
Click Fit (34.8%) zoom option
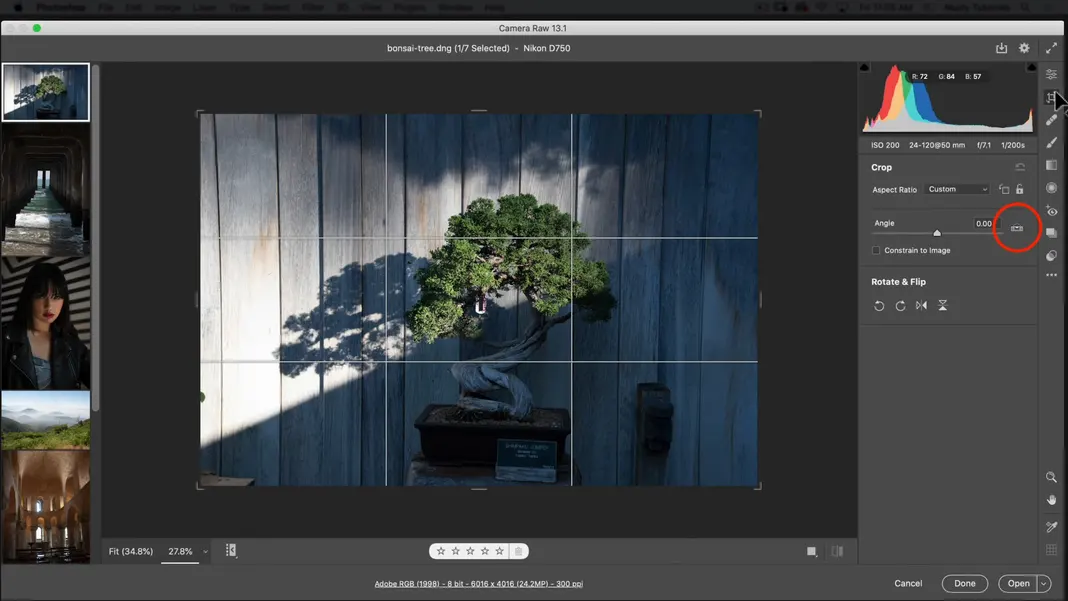pyautogui.click(x=131, y=551)
